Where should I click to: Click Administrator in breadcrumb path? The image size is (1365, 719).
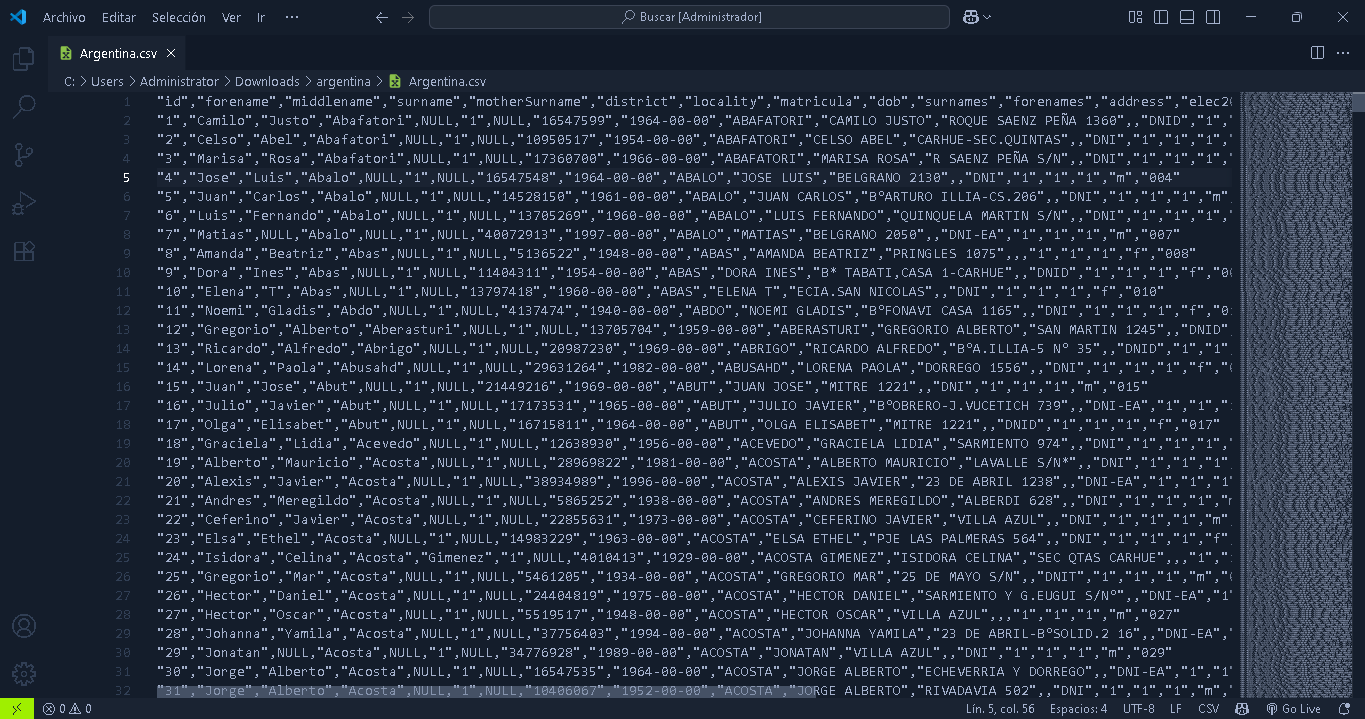click(179, 81)
